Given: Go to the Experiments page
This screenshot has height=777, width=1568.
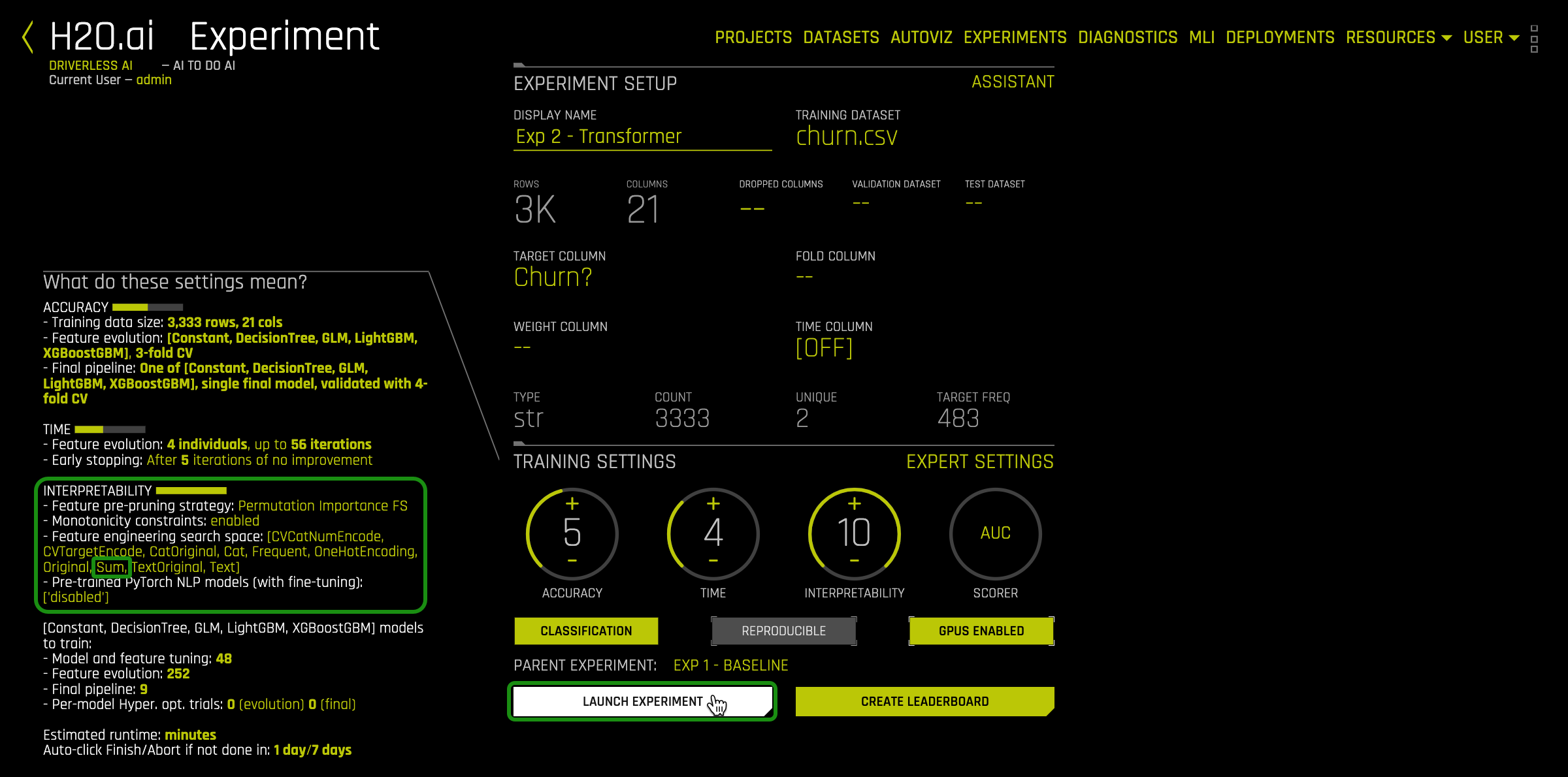Looking at the screenshot, I should 1015,37.
